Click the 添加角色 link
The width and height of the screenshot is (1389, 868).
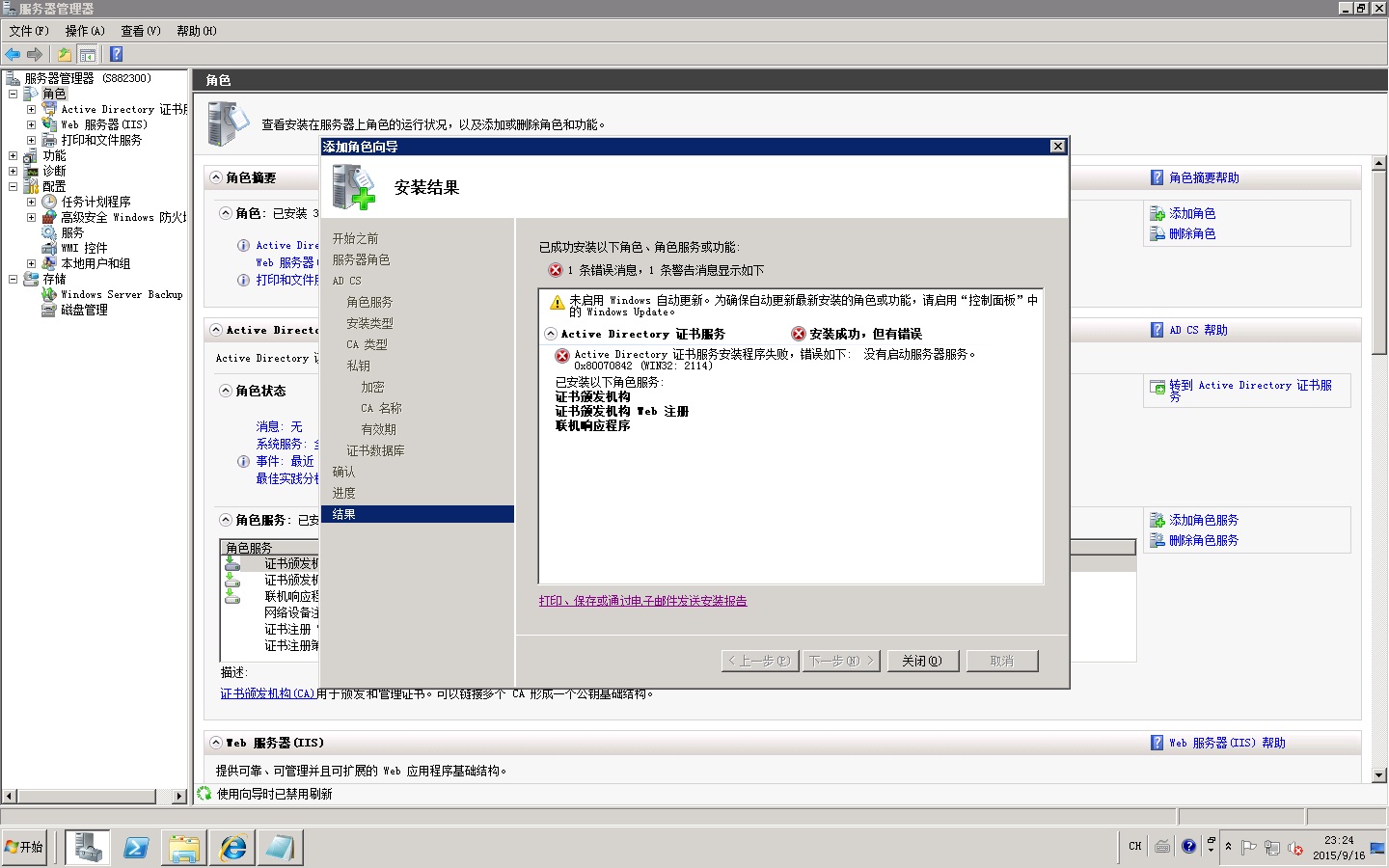(x=1192, y=213)
